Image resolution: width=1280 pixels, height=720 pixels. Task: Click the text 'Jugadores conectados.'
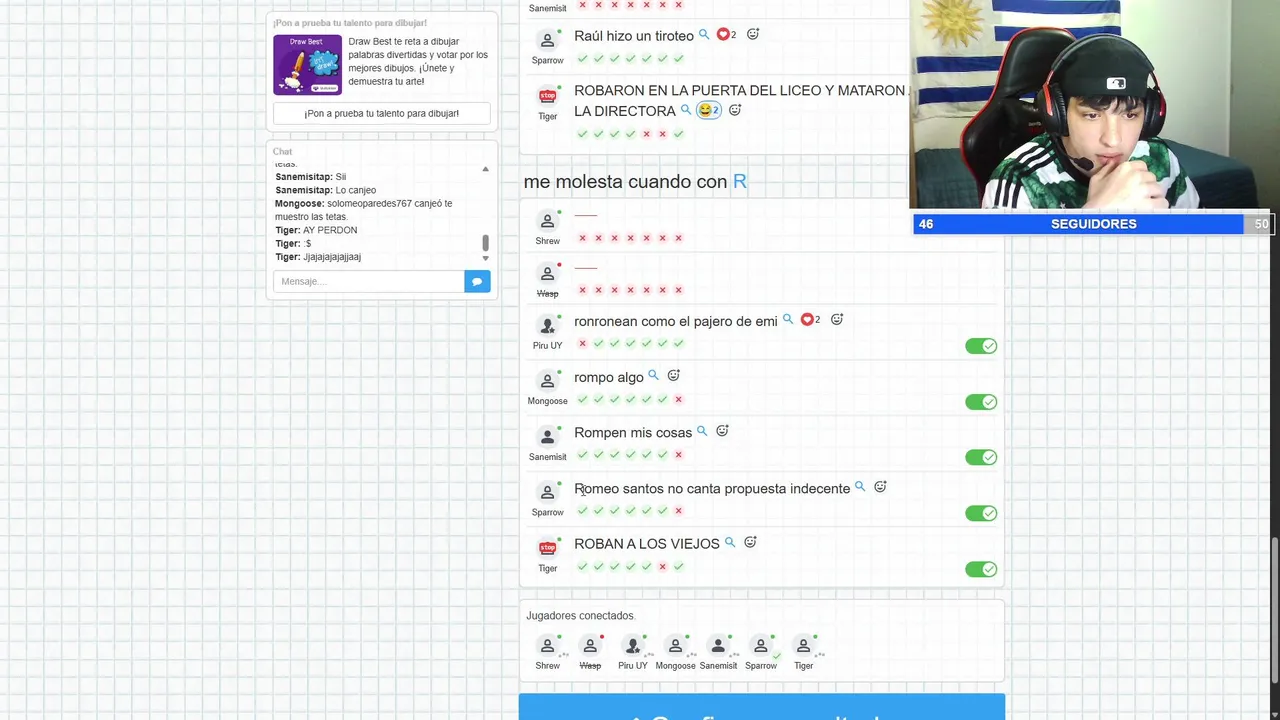[x=581, y=615]
